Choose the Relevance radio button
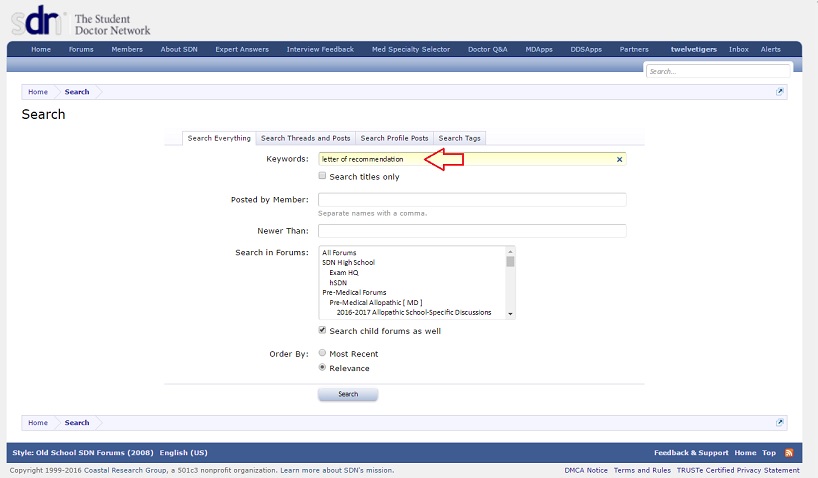Image resolution: width=818 pixels, height=478 pixels. tap(322, 368)
